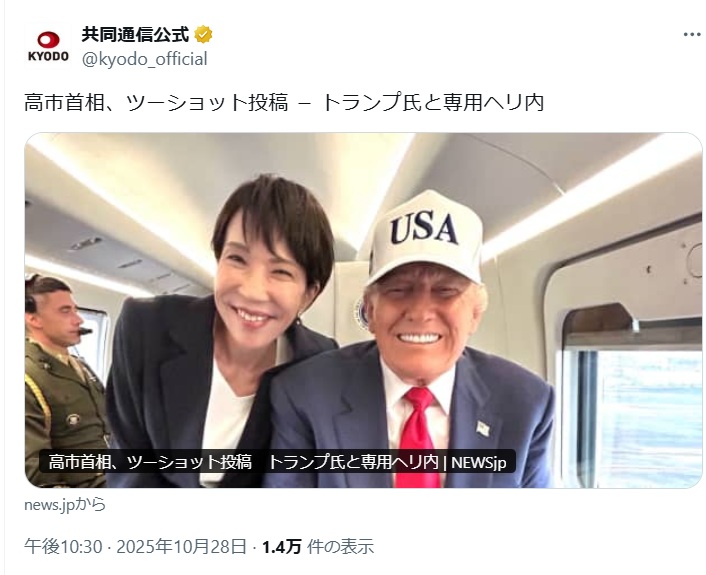Click the トランプ氏と専用ヘリ内 tweet text portion

pyautogui.click(x=432, y=102)
